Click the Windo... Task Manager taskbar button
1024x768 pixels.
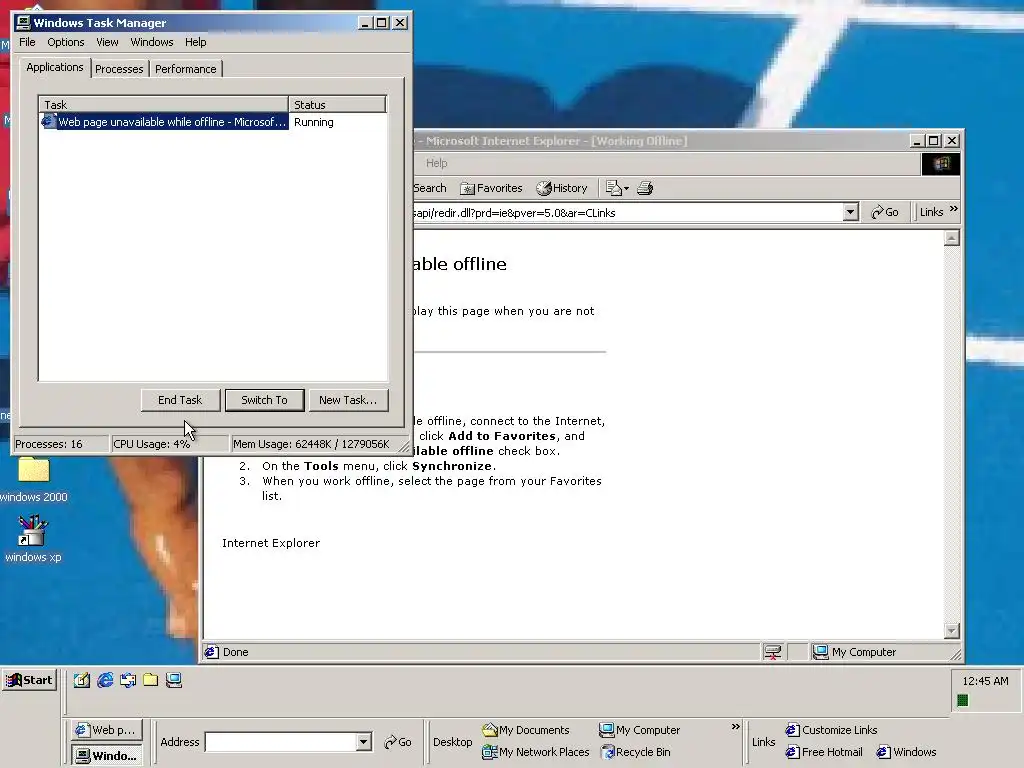click(x=106, y=756)
